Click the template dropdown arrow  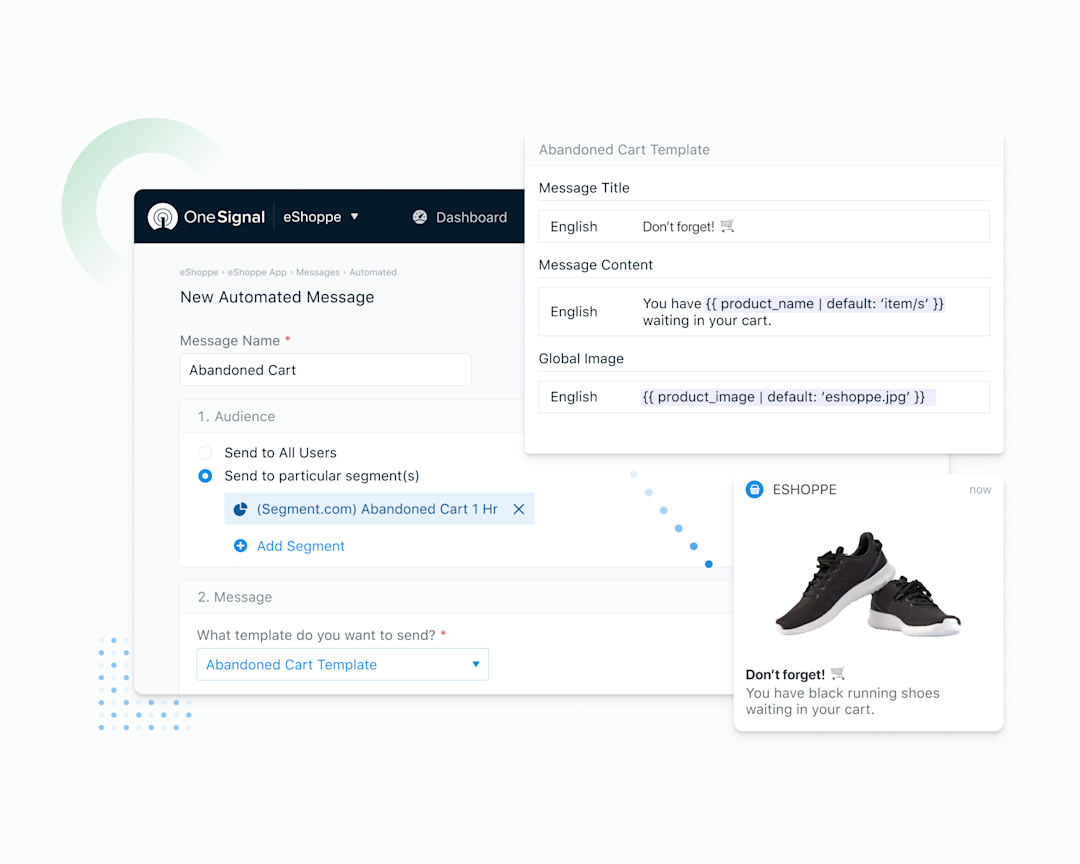pyautogui.click(x=476, y=664)
